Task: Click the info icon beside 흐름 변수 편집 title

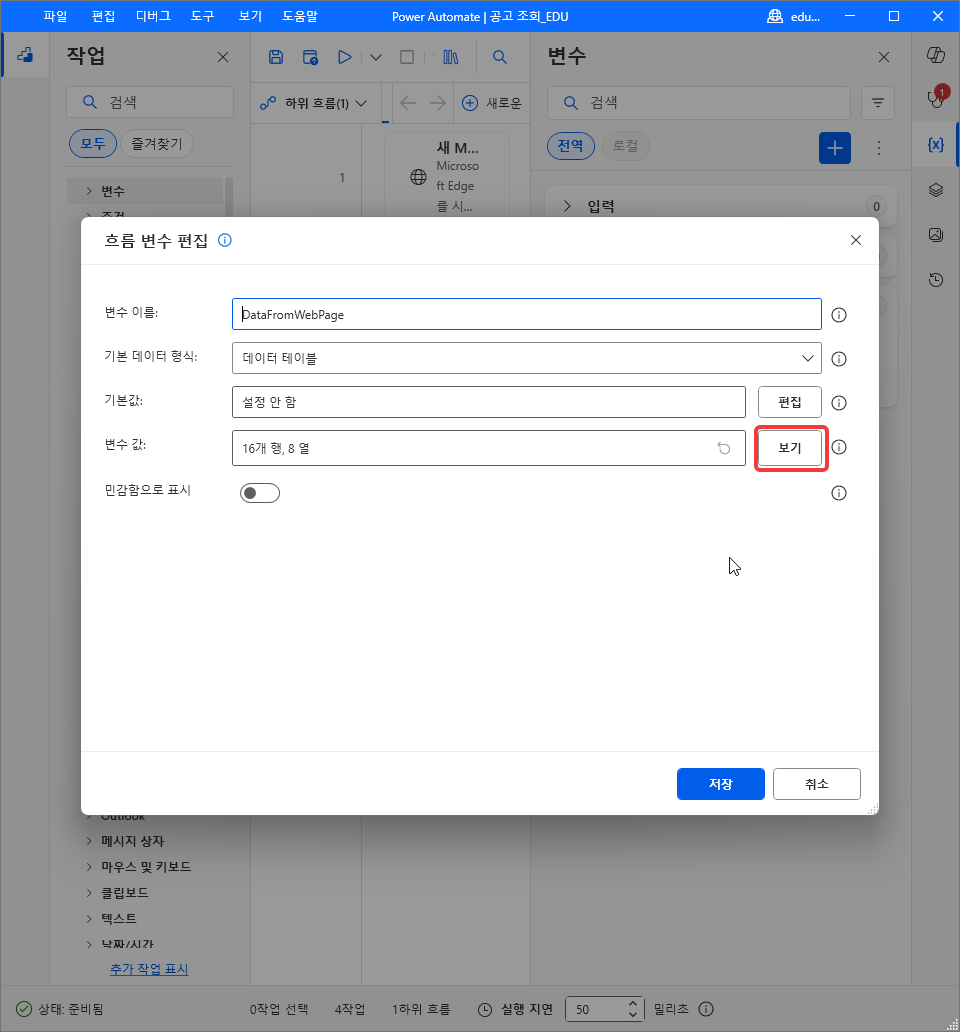Action: pos(224,240)
